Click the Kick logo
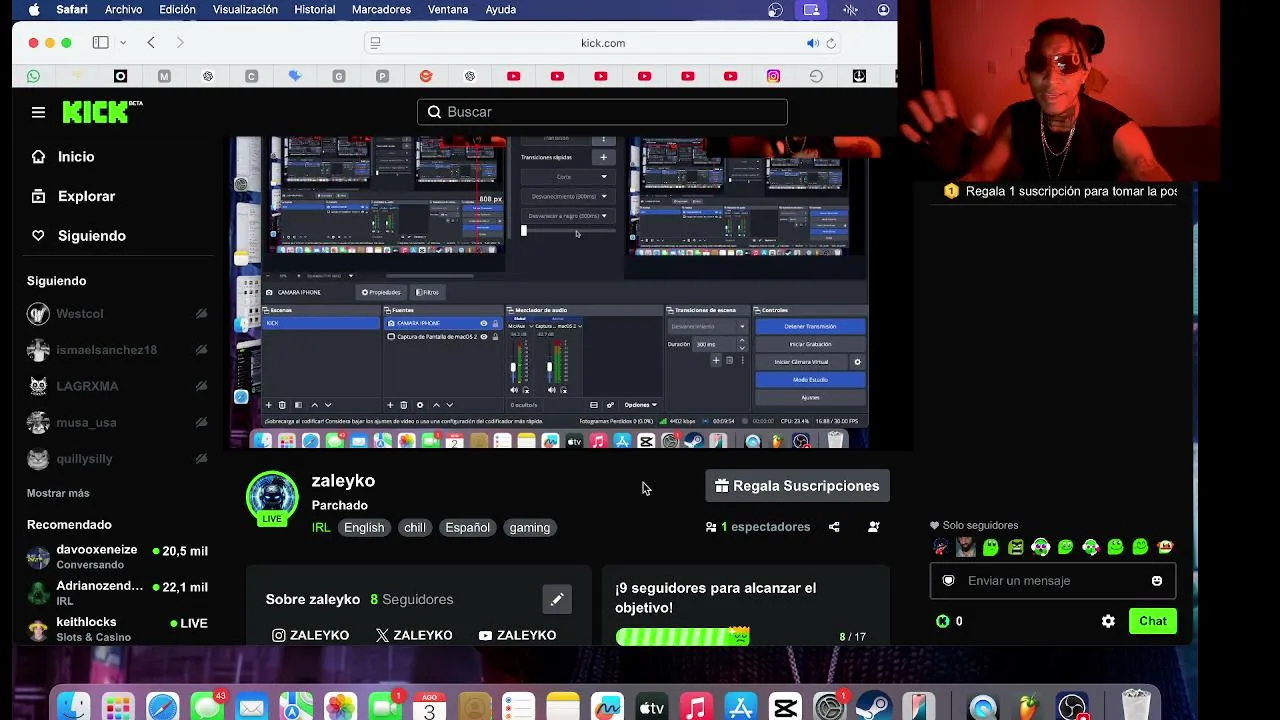1280x720 pixels. [x=102, y=112]
